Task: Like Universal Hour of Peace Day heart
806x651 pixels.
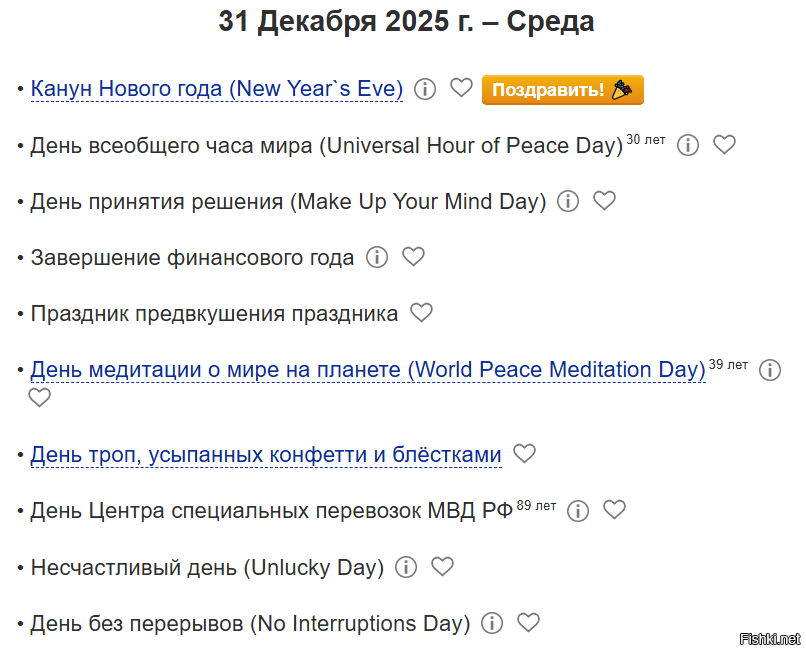Action: click(724, 144)
